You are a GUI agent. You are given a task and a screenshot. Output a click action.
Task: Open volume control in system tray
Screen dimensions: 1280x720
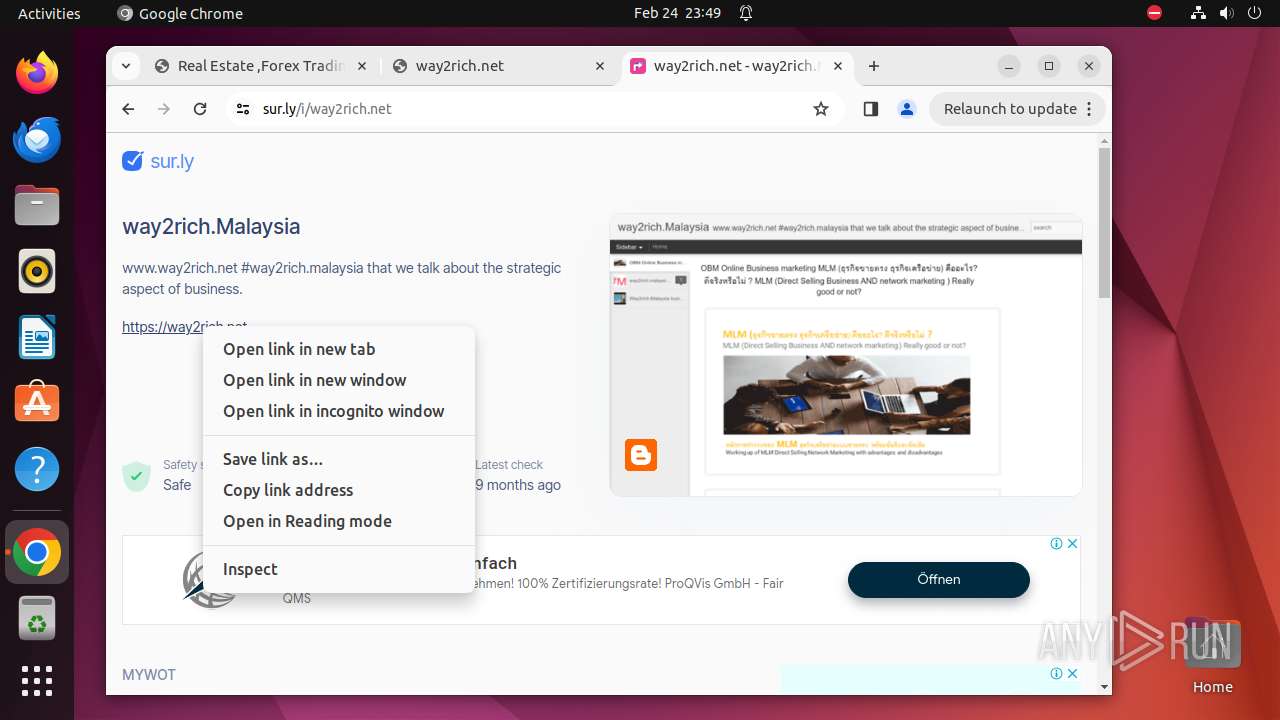click(1226, 13)
